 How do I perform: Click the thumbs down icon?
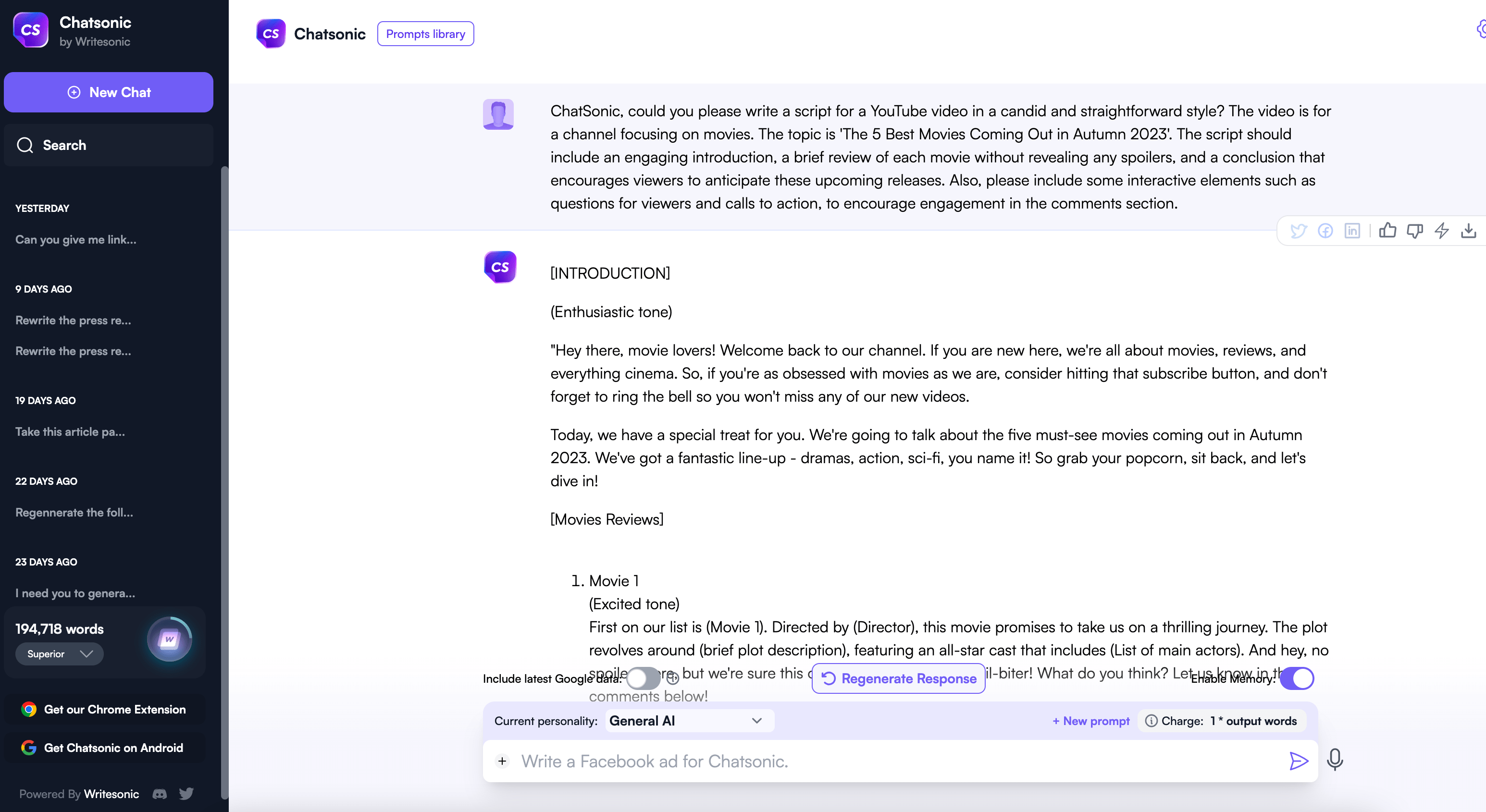pyautogui.click(x=1414, y=231)
